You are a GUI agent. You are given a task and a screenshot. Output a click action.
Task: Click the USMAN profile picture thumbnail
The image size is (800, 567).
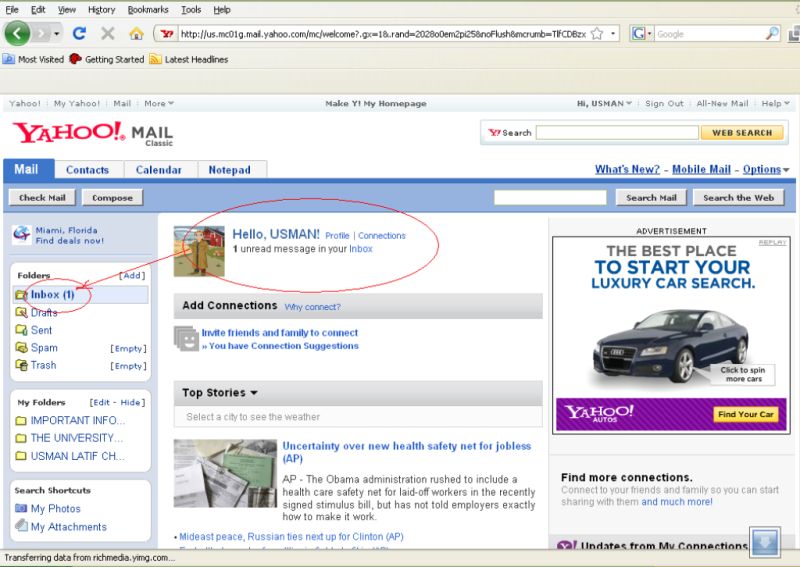coord(199,250)
